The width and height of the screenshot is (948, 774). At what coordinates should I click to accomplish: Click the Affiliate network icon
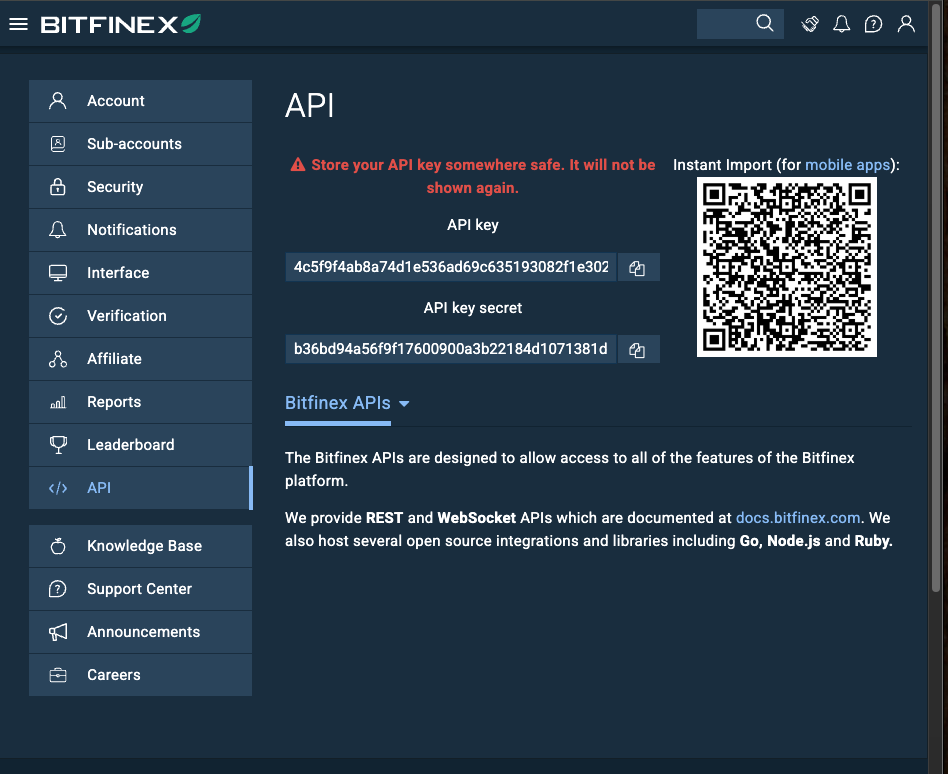point(58,359)
